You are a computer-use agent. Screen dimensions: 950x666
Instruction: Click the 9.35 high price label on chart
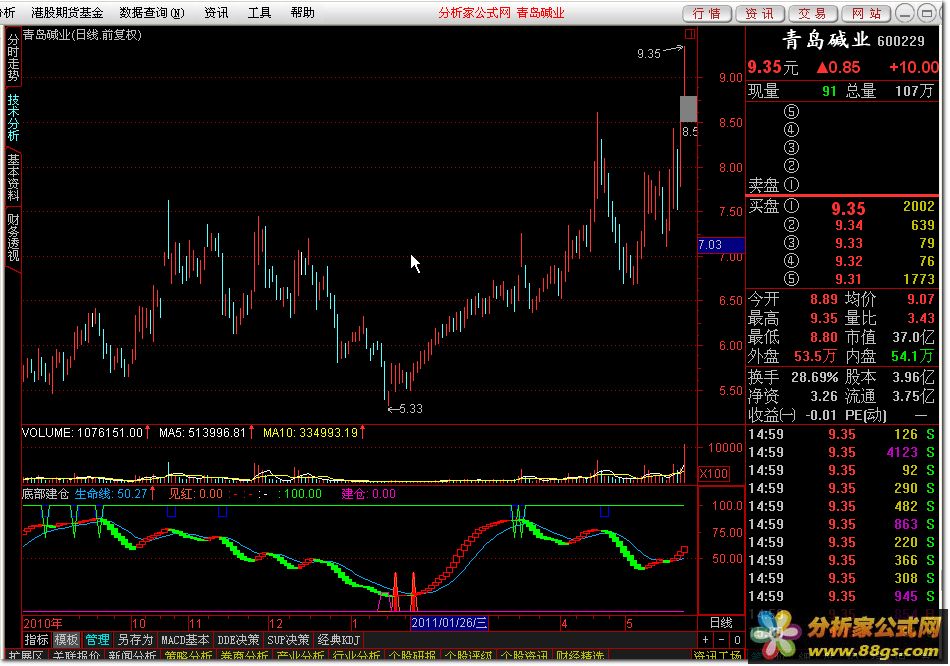pos(649,54)
